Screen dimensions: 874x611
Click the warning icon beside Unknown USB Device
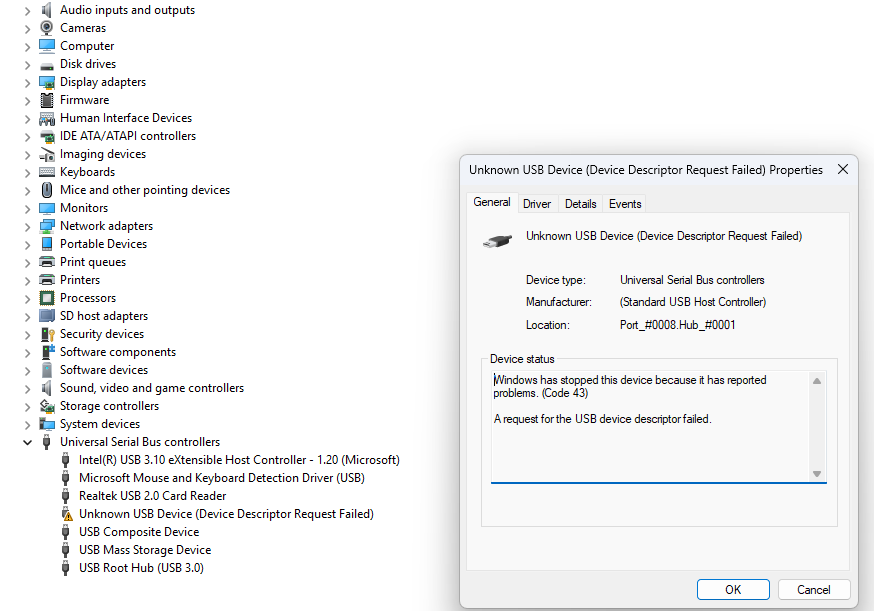[x=67, y=514]
